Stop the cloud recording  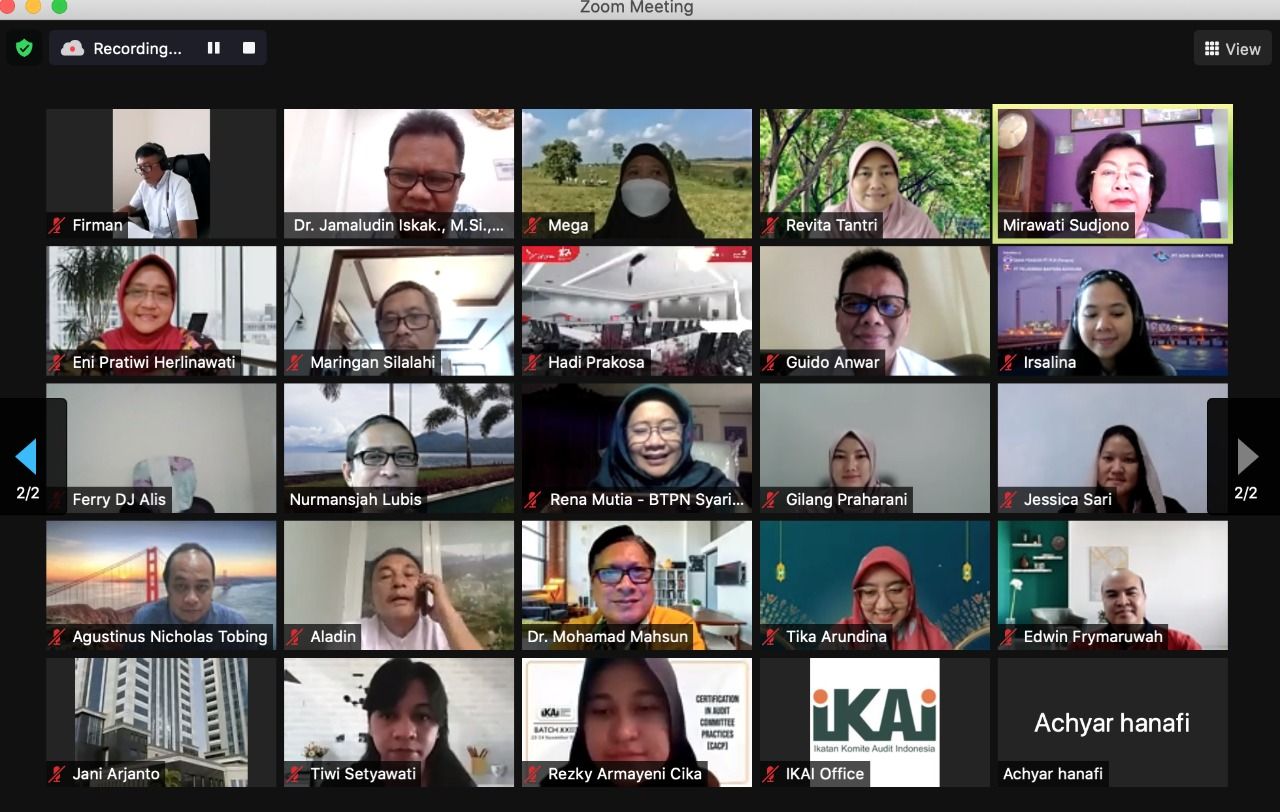click(x=249, y=48)
